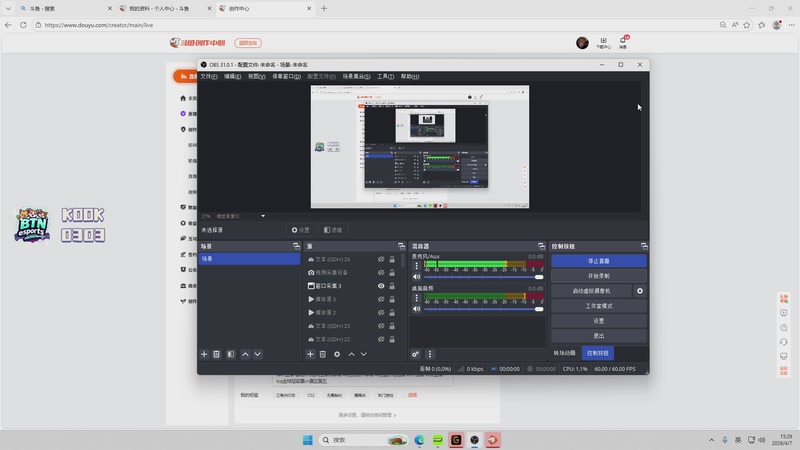
Task: Toggle visibility of 窗口采集 3 source
Action: coord(381,286)
